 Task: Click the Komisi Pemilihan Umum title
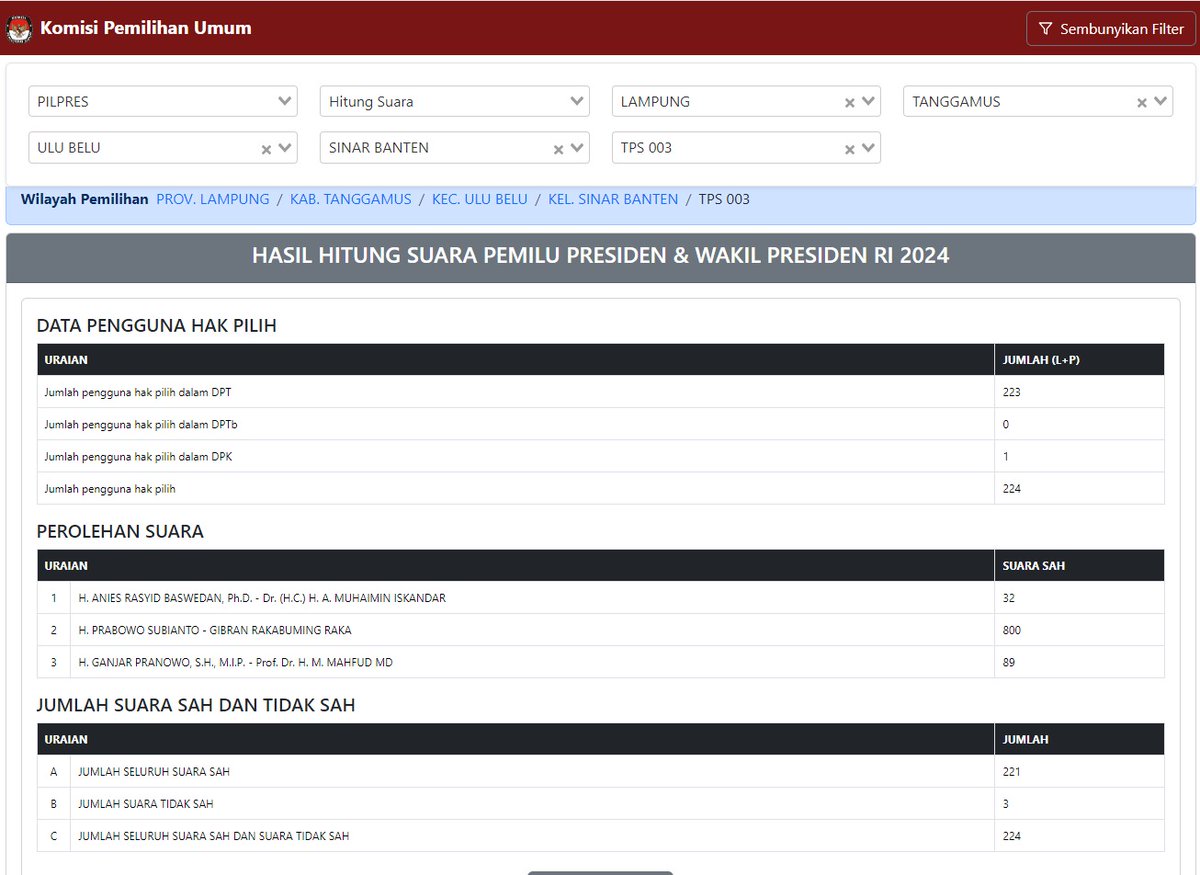[x=146, y=28]
